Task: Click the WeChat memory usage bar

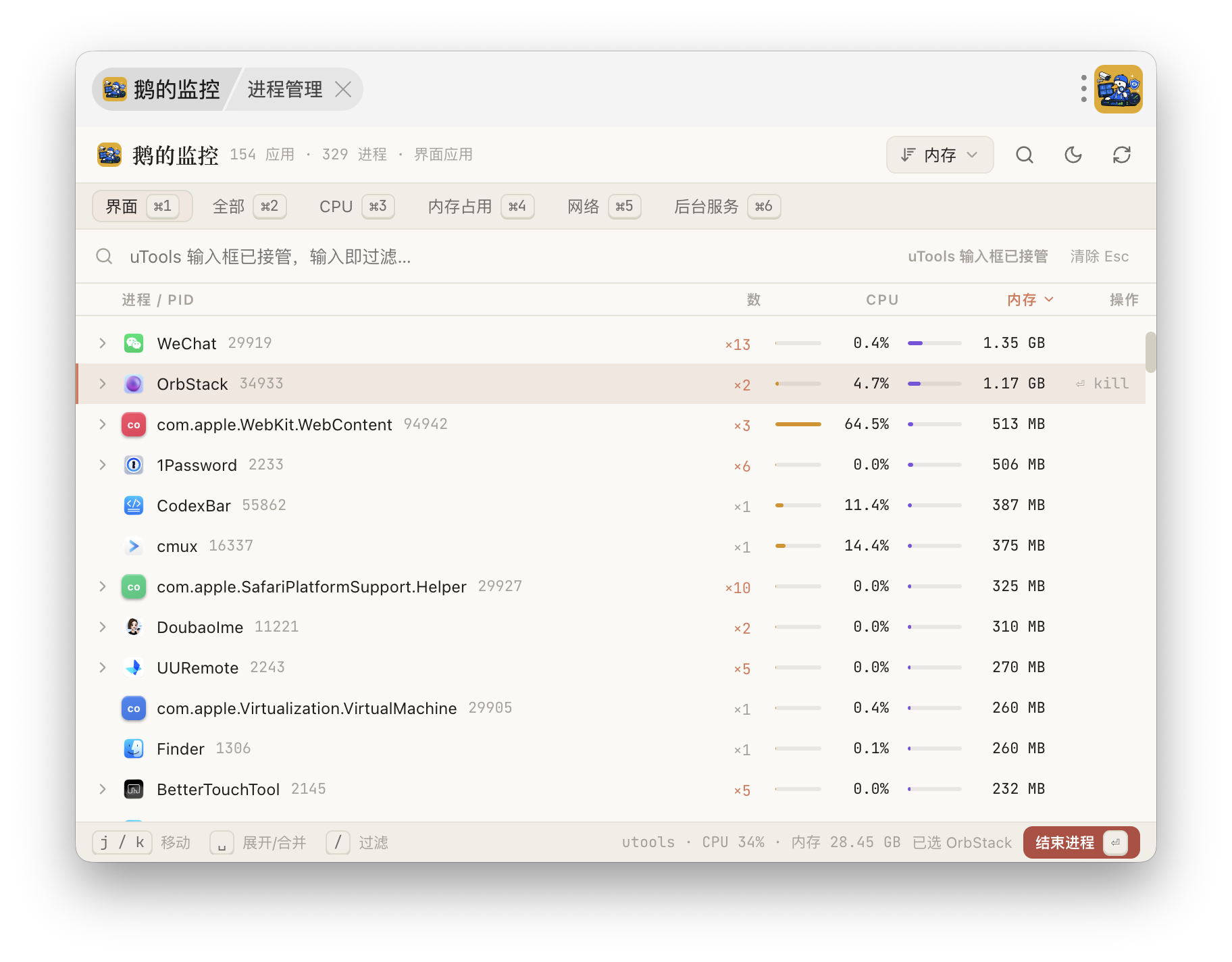Action: [x=935, y=343]
